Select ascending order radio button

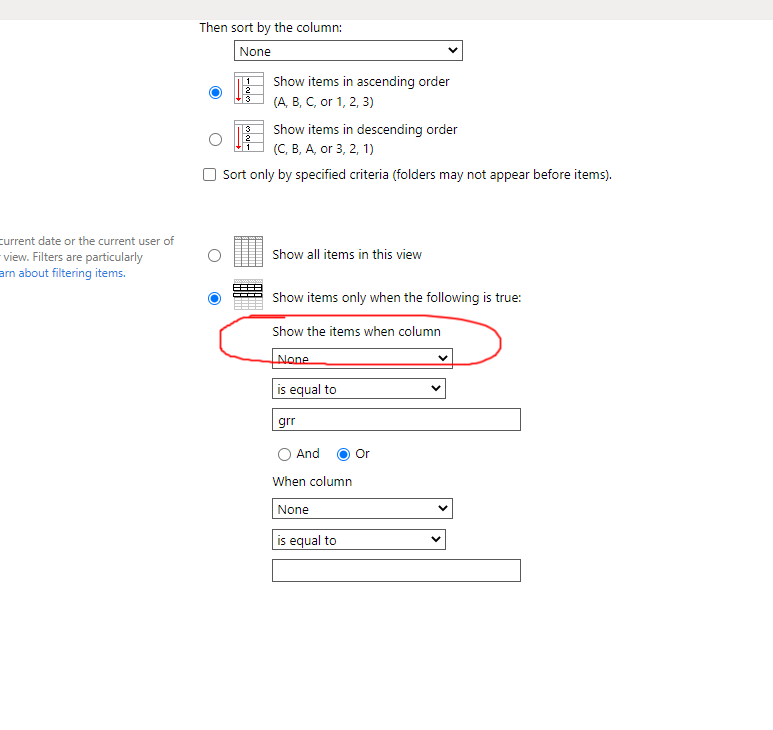(x=215, y=92)
